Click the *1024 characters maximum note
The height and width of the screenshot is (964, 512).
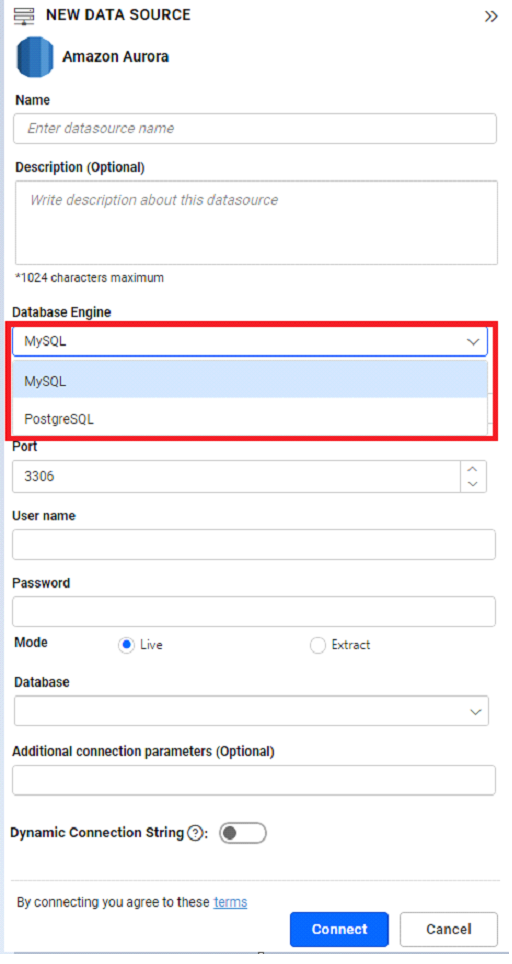[90, 278]
